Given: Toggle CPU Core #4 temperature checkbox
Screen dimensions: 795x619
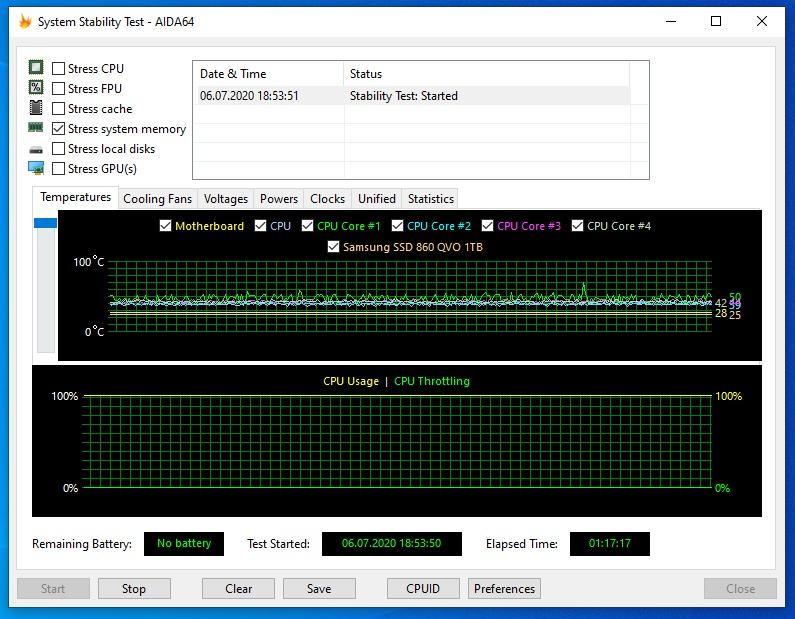Looking at the screenshot, I should coord(577,226).
